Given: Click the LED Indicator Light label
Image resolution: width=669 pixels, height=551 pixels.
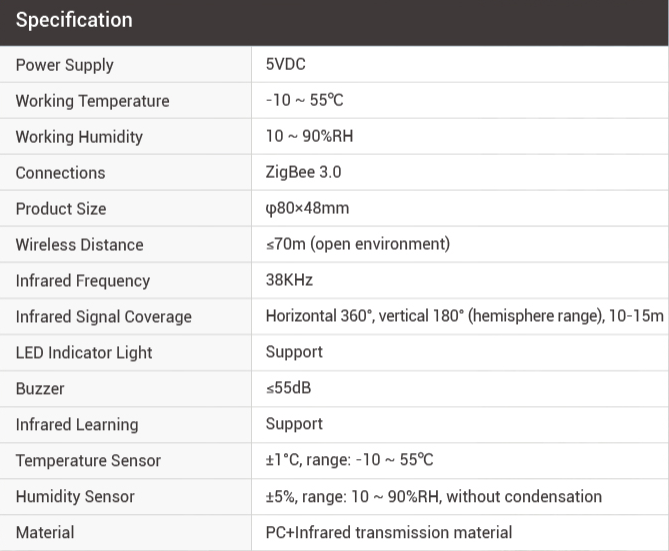Looking at the screenshot, I should (x=85, y=353).
